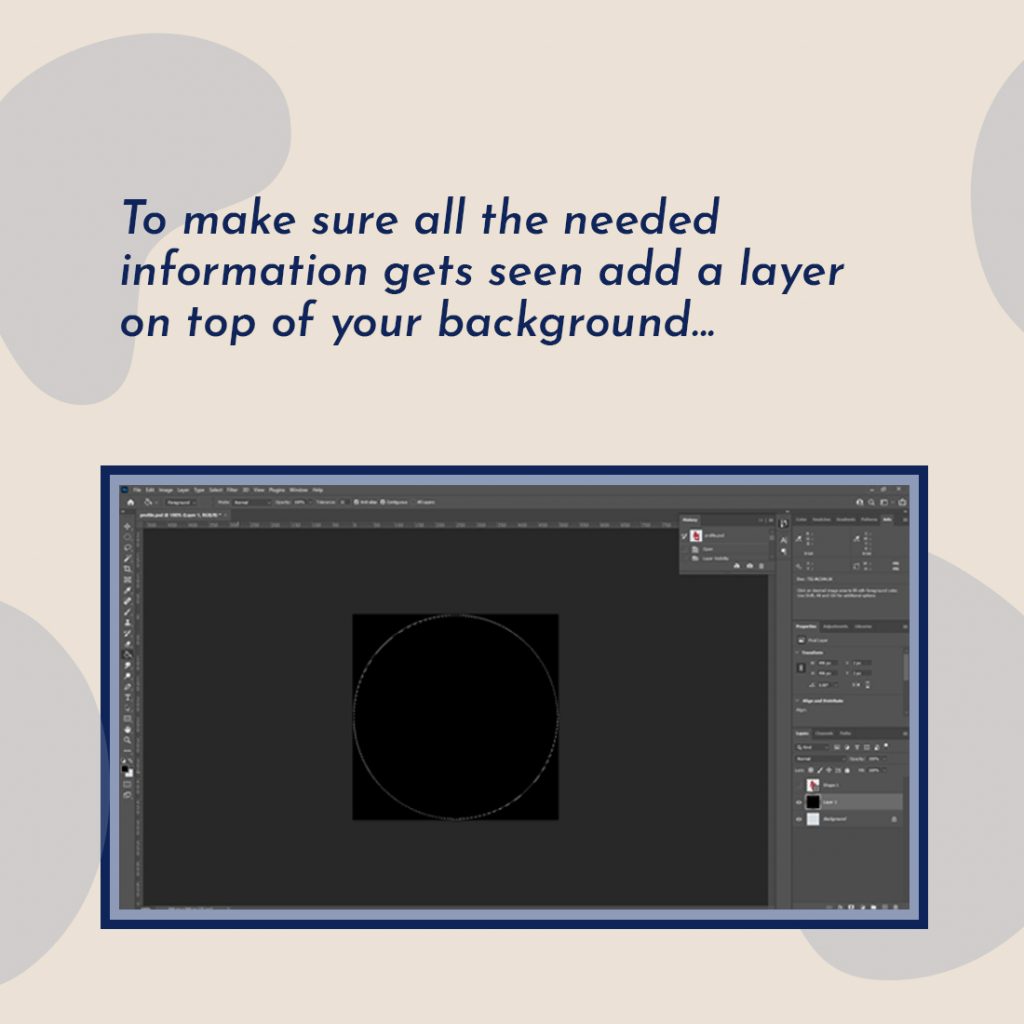Open the Layers blend mode Normal dropdown
Viewport: 1024px width, 1024px height.
click(x=821, y=759)
